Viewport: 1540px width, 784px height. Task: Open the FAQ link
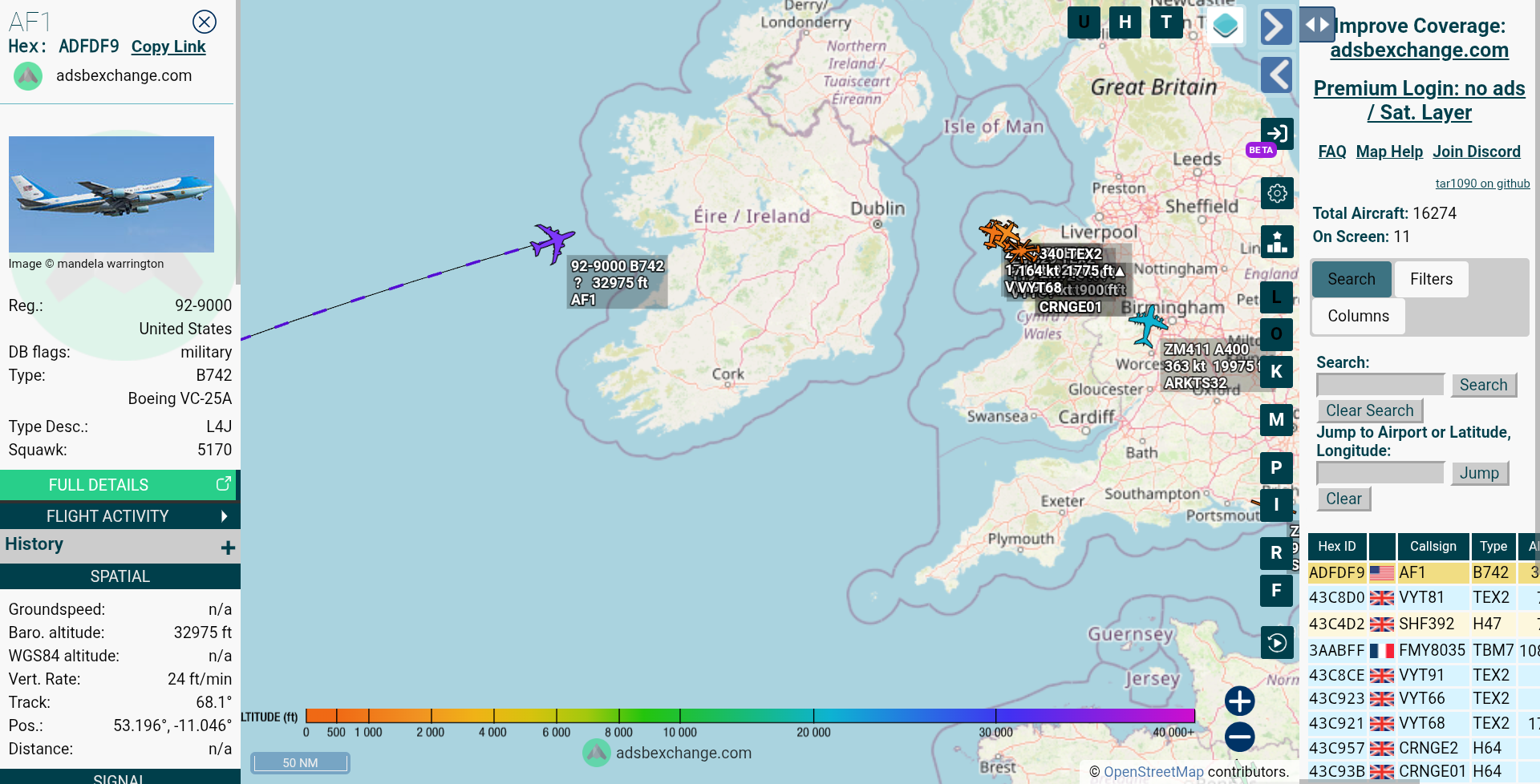[1332, 152]
